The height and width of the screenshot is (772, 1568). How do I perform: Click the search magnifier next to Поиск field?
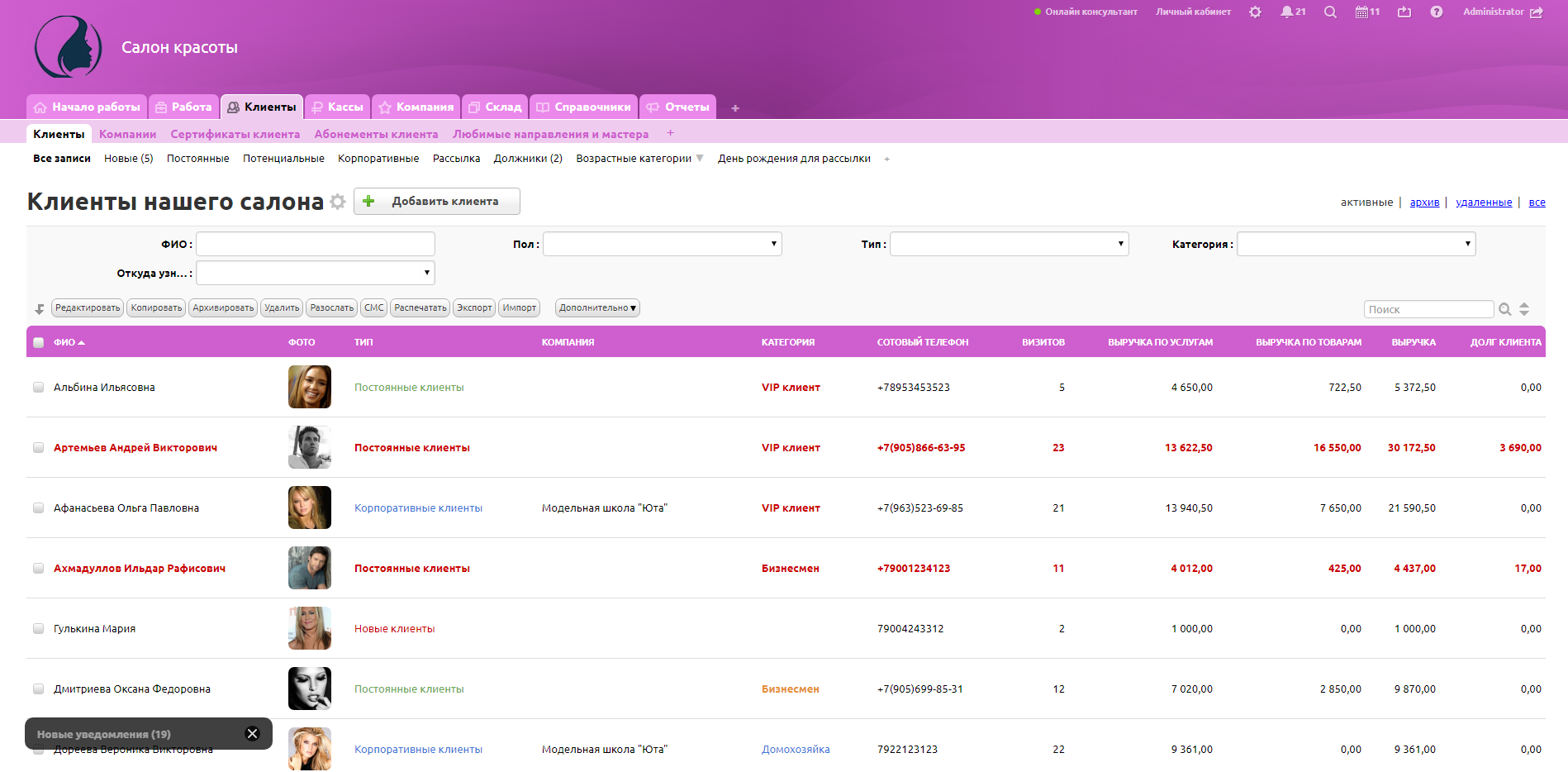[x=1505, y=310]
